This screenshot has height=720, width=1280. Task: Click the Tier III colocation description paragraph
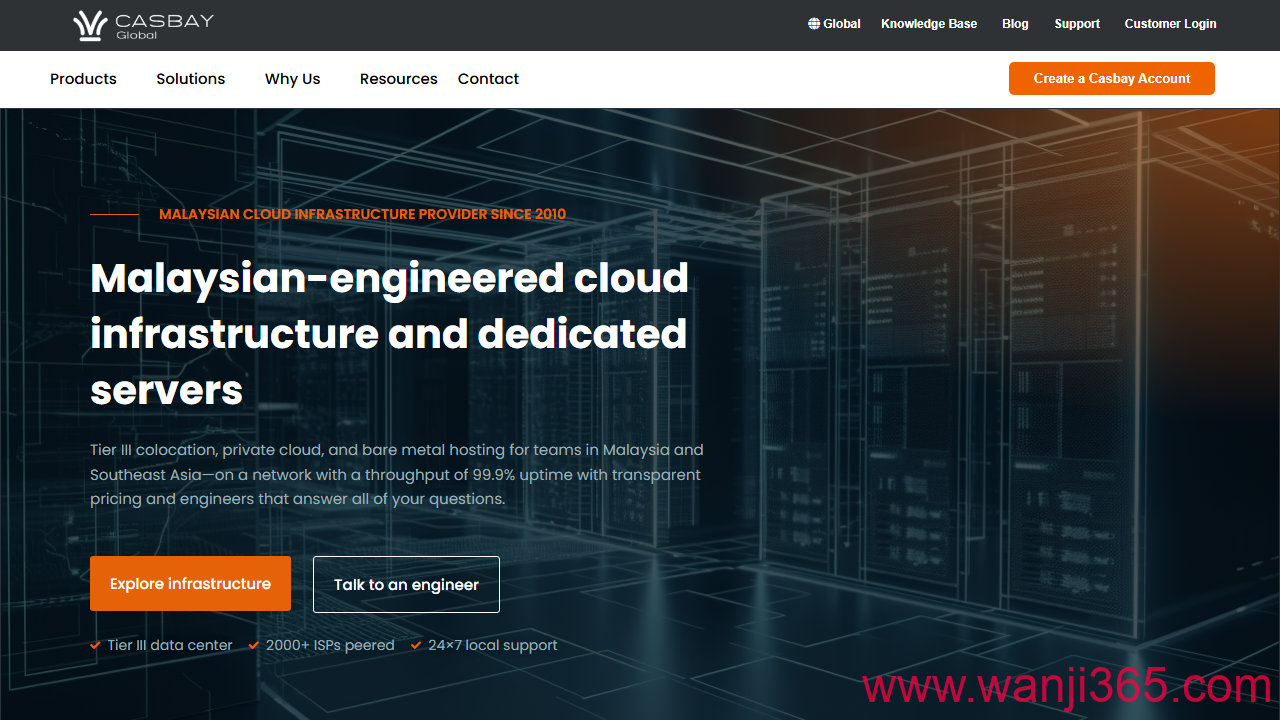pos(397,474)
